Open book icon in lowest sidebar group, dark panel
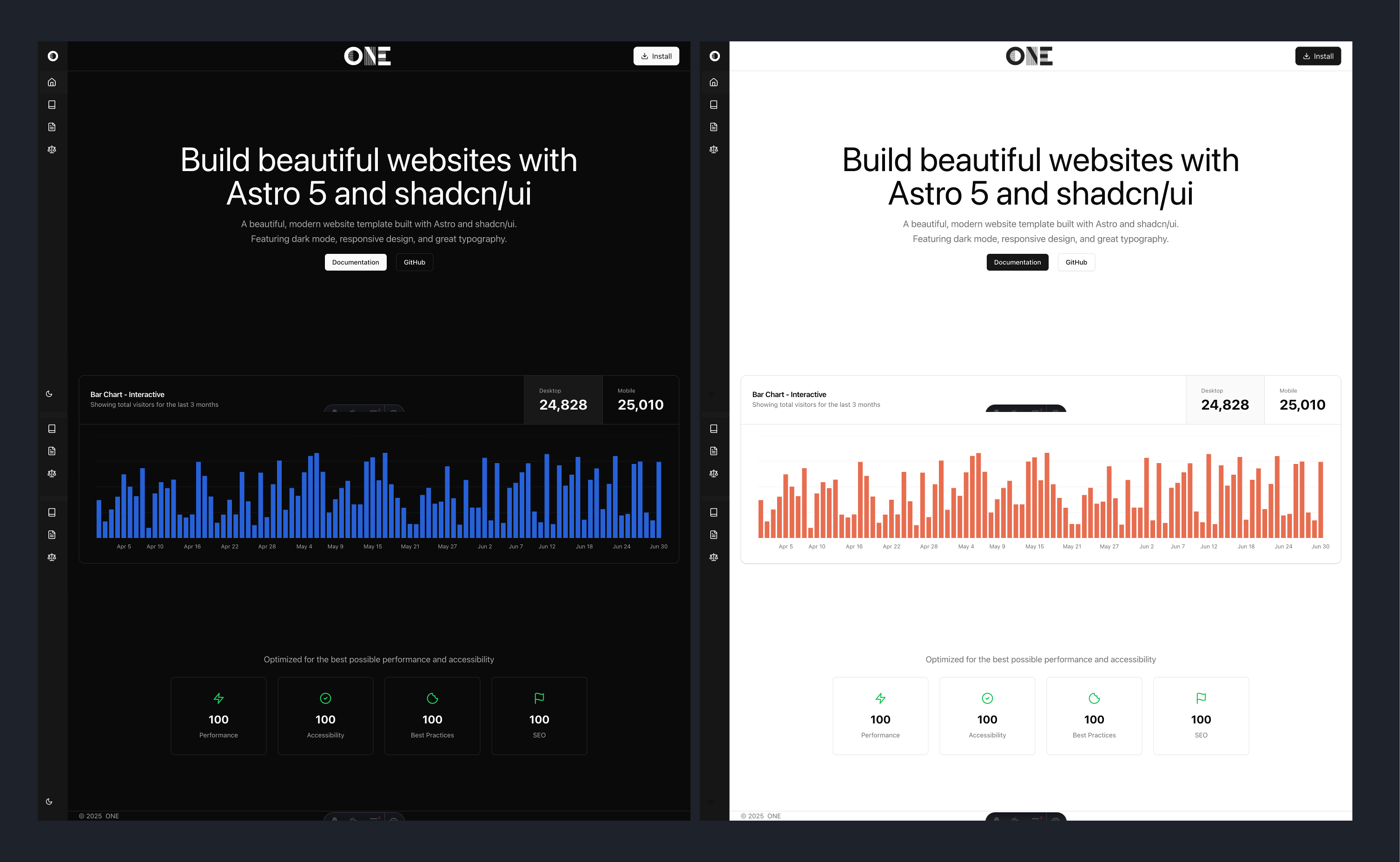 tap(52, 512)
